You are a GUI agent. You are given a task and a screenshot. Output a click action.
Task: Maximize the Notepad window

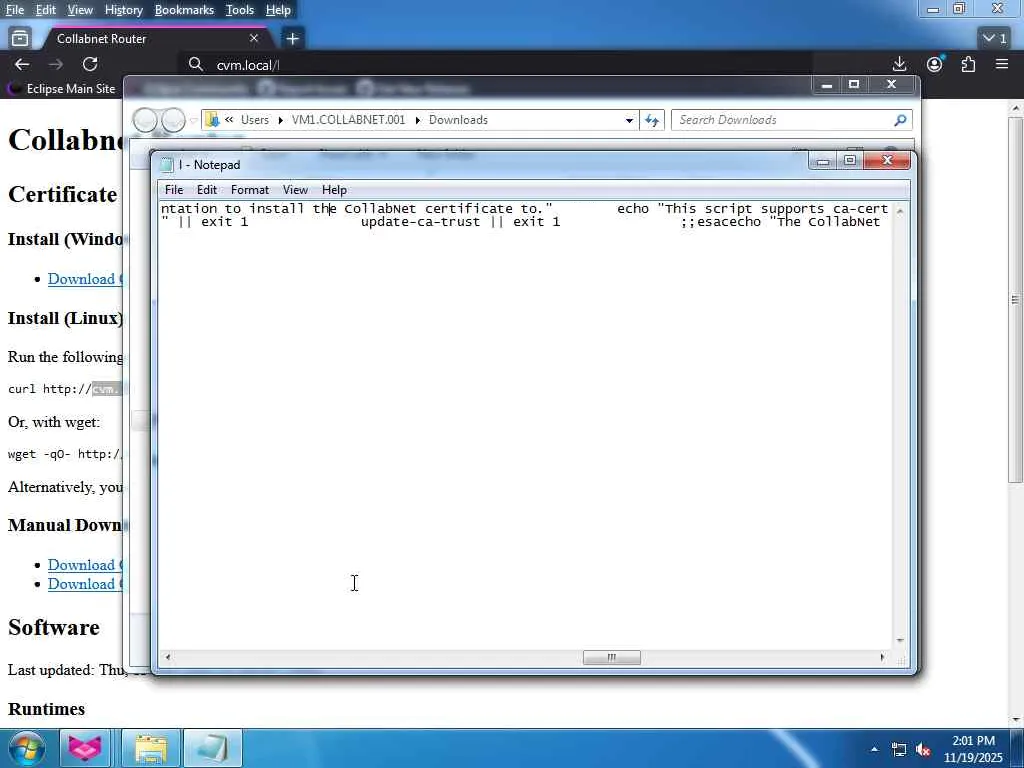850,161
